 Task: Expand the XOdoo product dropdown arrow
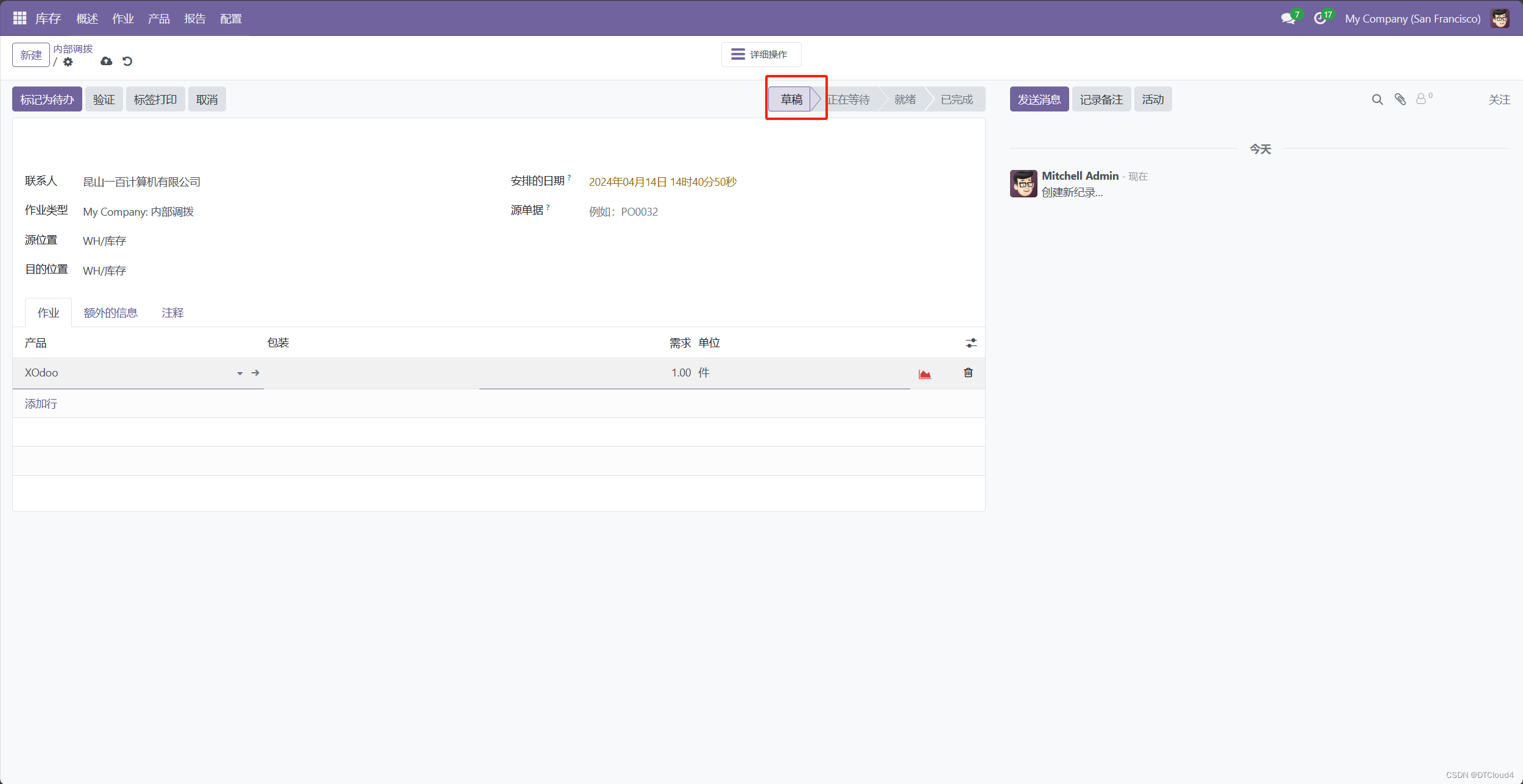pyautogui.click(x=239, y=373)
